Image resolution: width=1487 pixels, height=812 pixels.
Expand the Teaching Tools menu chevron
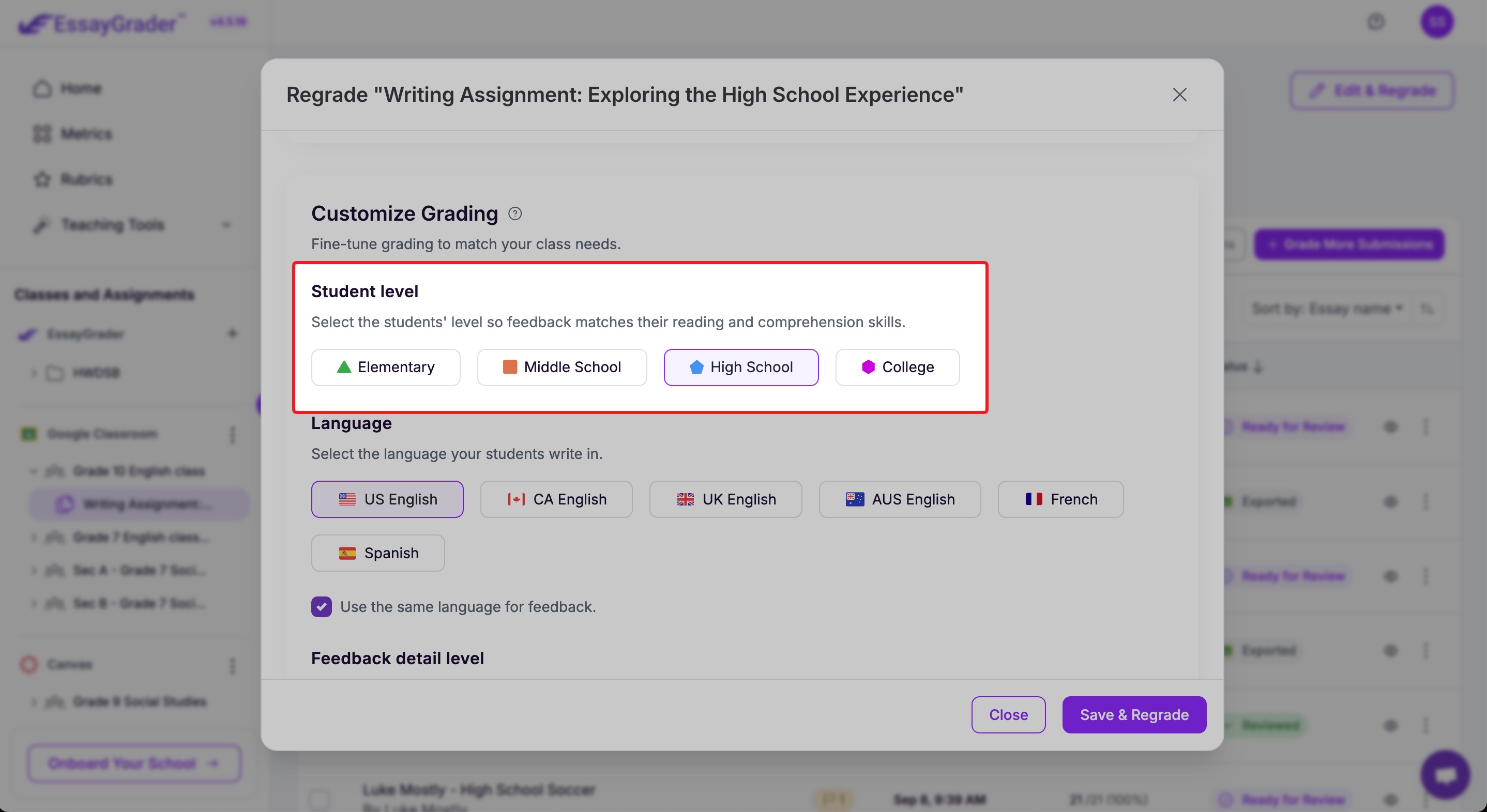(x=226, y=225)
